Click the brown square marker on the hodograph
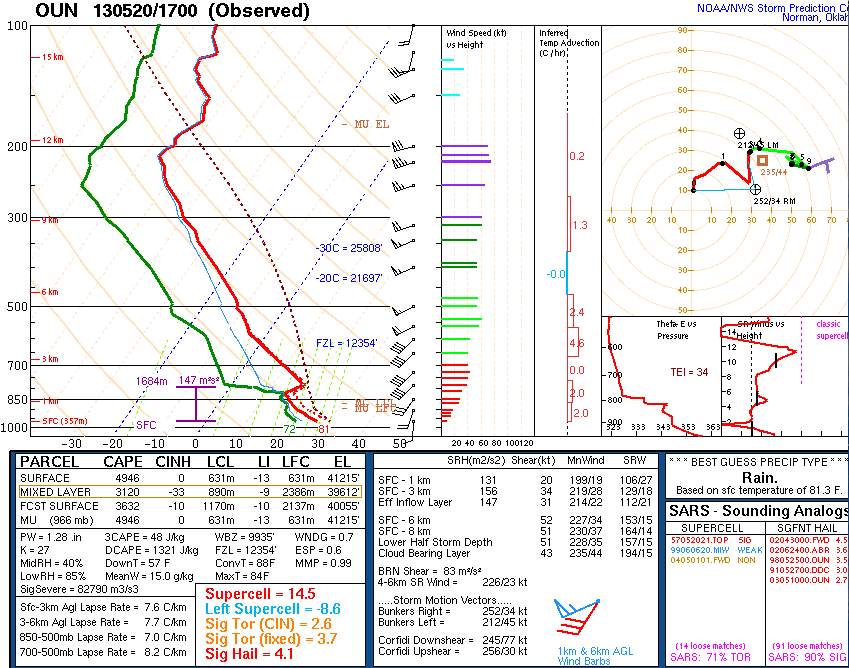The image size is (849, 668). pyautogui.click(x=762, y=160)
